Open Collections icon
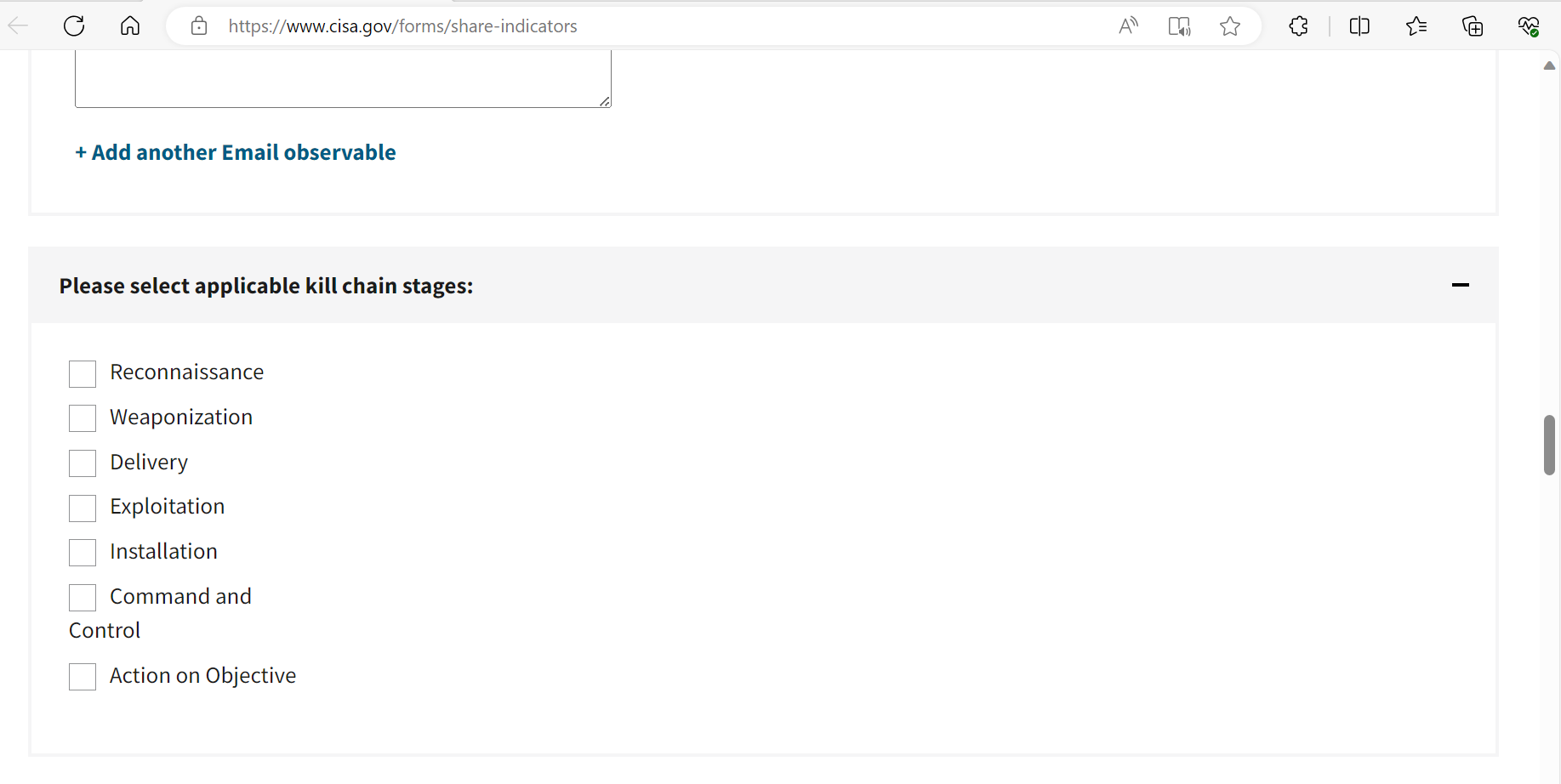 (1473, 26)
